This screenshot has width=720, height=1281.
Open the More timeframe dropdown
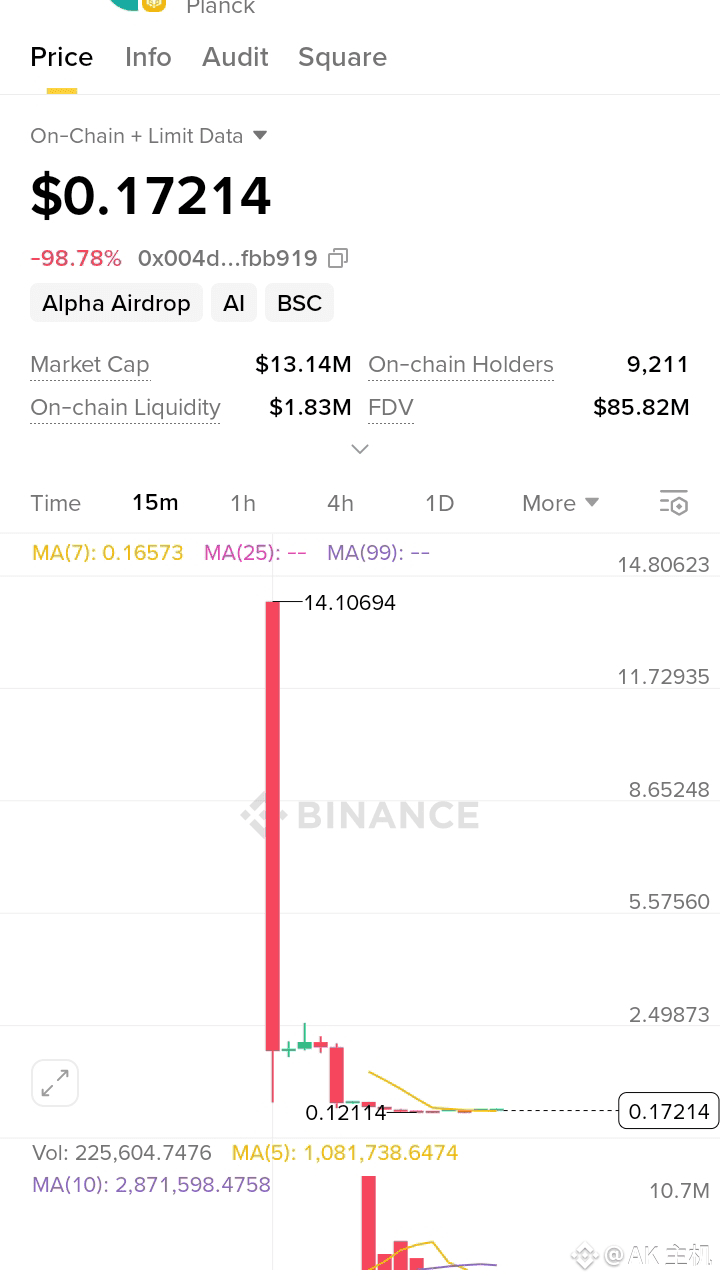coord(560,503)
